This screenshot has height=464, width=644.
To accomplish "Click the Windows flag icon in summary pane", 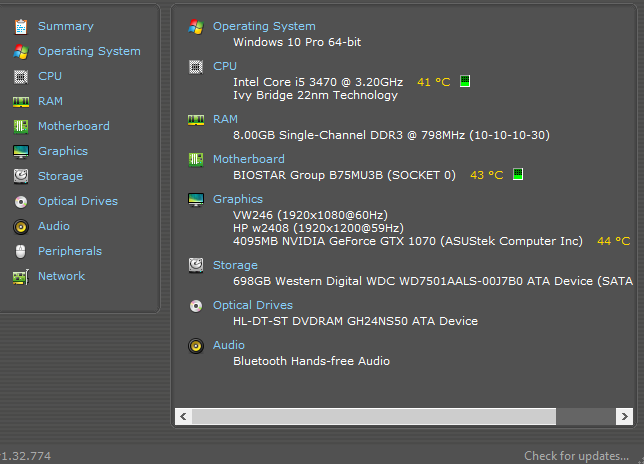I will (196, 27).
